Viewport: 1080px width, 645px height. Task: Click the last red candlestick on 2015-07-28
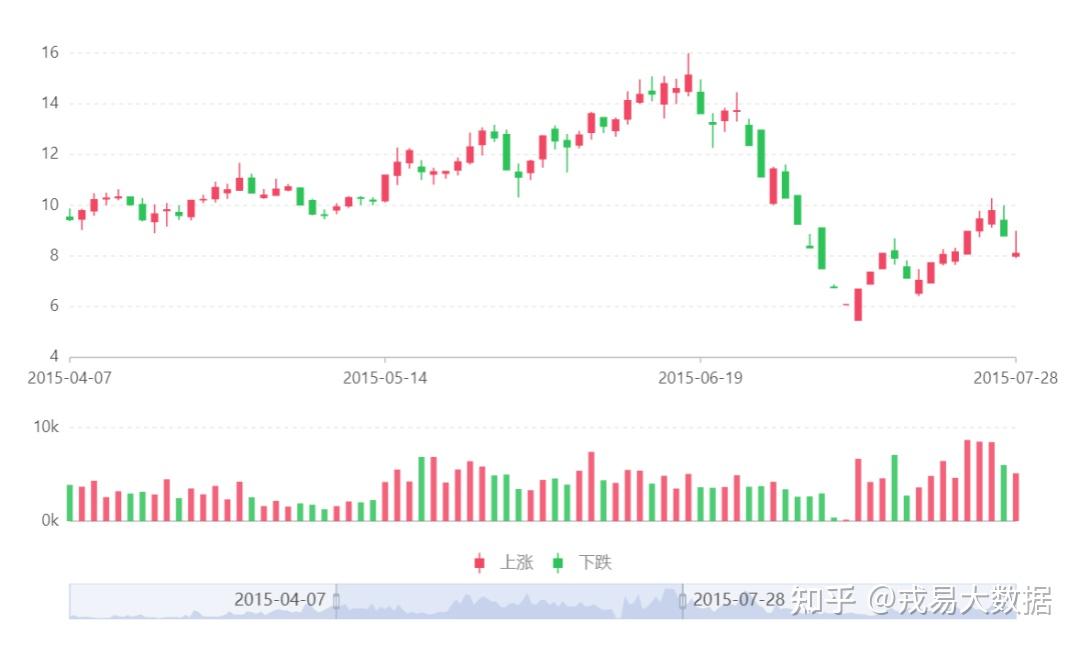coord(1016,254)
